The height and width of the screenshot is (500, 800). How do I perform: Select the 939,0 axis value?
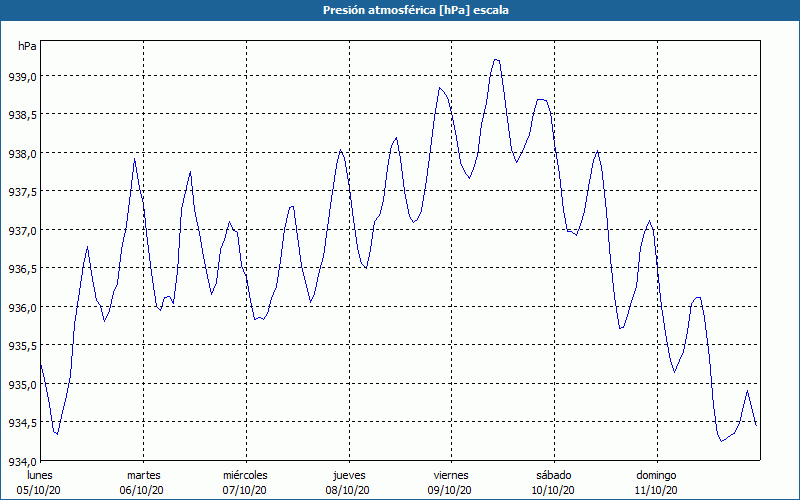[22, 77]
